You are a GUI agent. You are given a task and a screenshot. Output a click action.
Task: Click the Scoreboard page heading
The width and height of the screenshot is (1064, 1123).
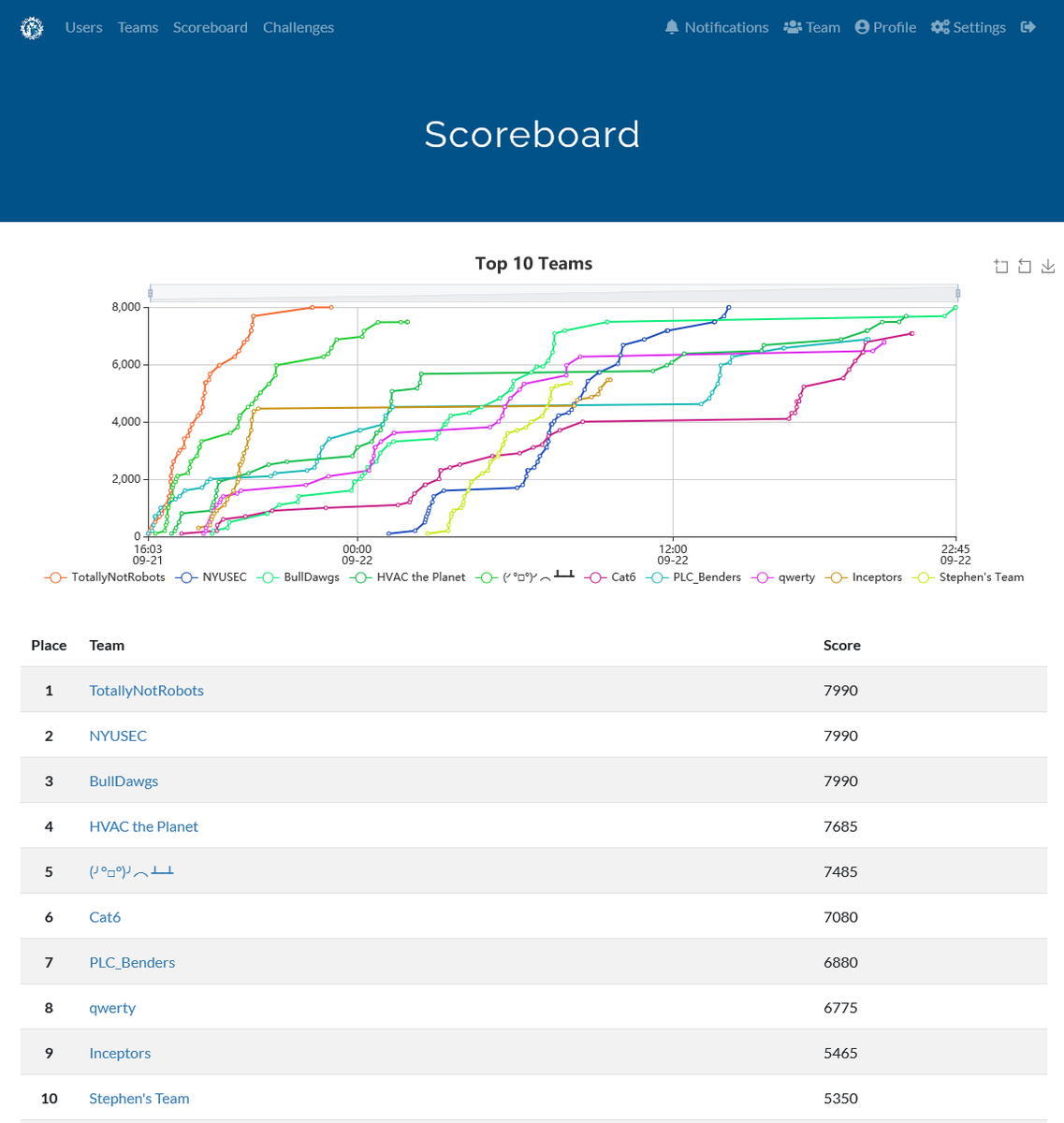(532, 134)
